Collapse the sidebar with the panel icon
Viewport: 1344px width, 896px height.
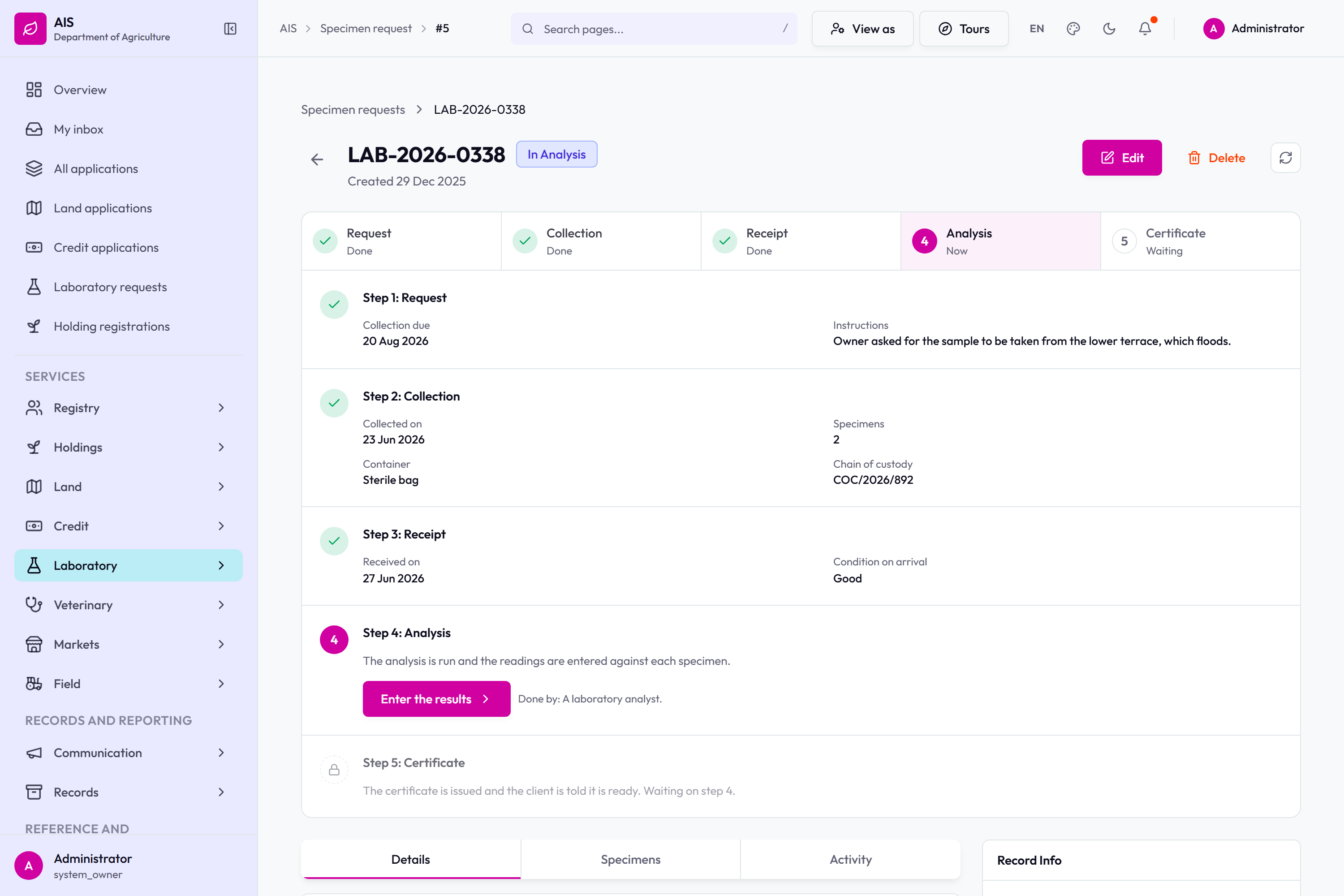[x=230, y=29]
